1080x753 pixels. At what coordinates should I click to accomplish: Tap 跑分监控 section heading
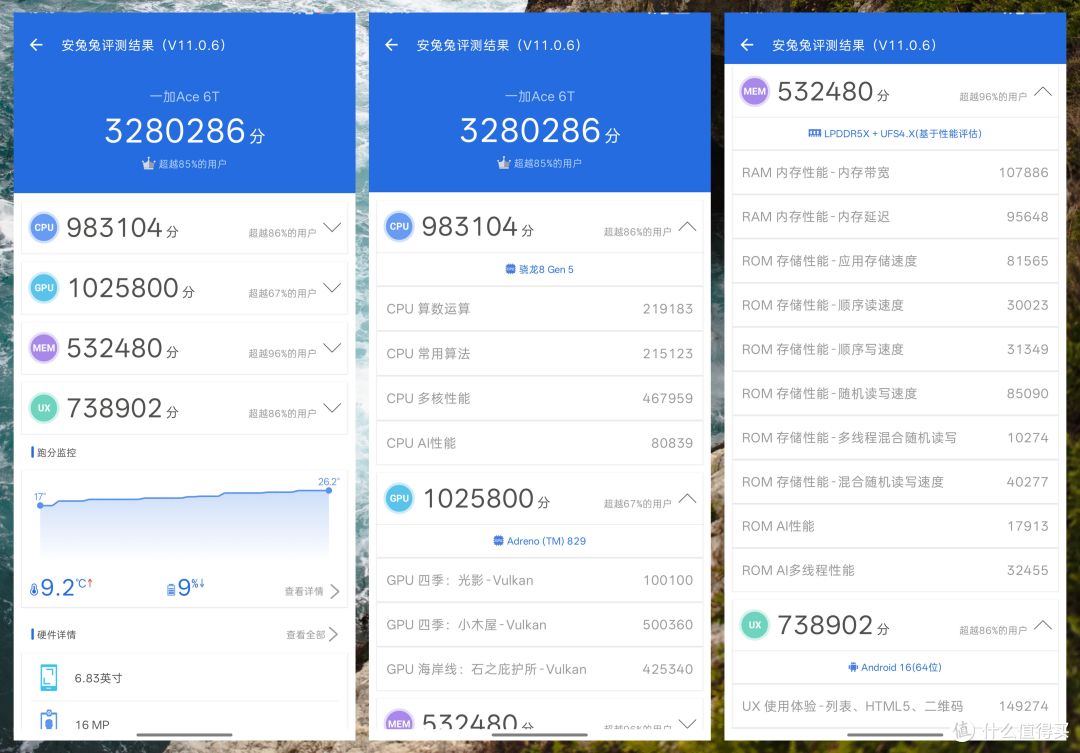tap(56, 453)
